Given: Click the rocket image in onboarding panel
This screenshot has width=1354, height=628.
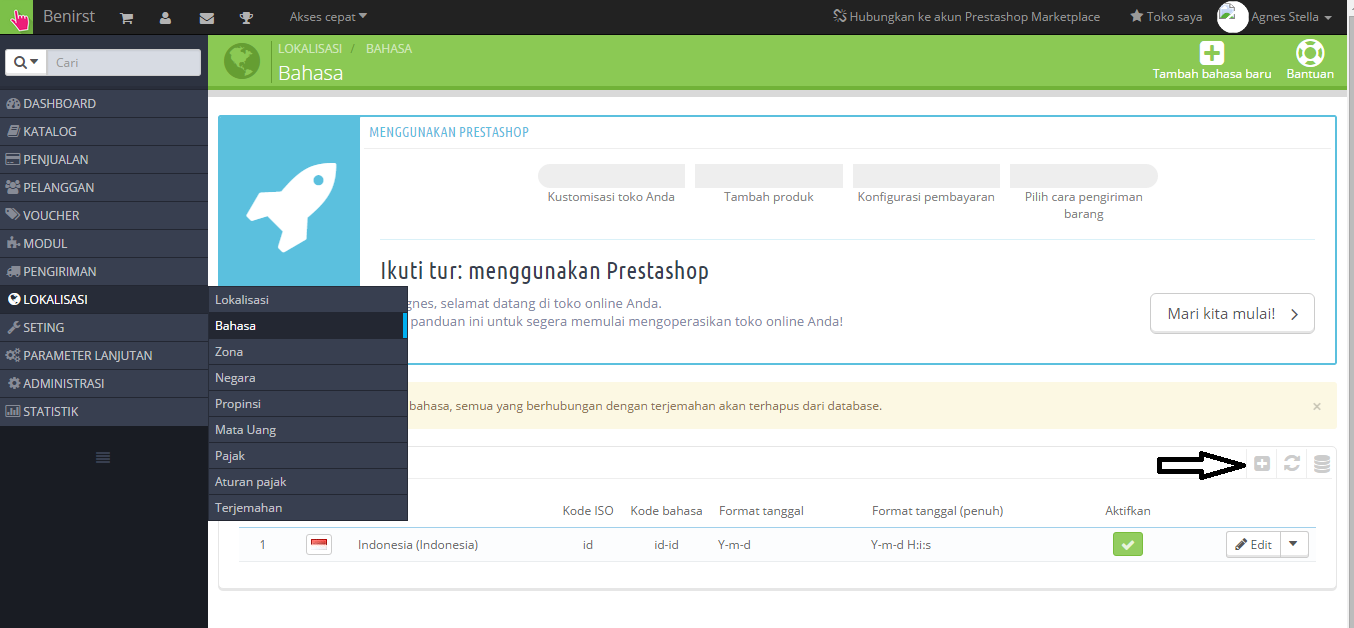Looking at the screenshot, I should [289, 209].
